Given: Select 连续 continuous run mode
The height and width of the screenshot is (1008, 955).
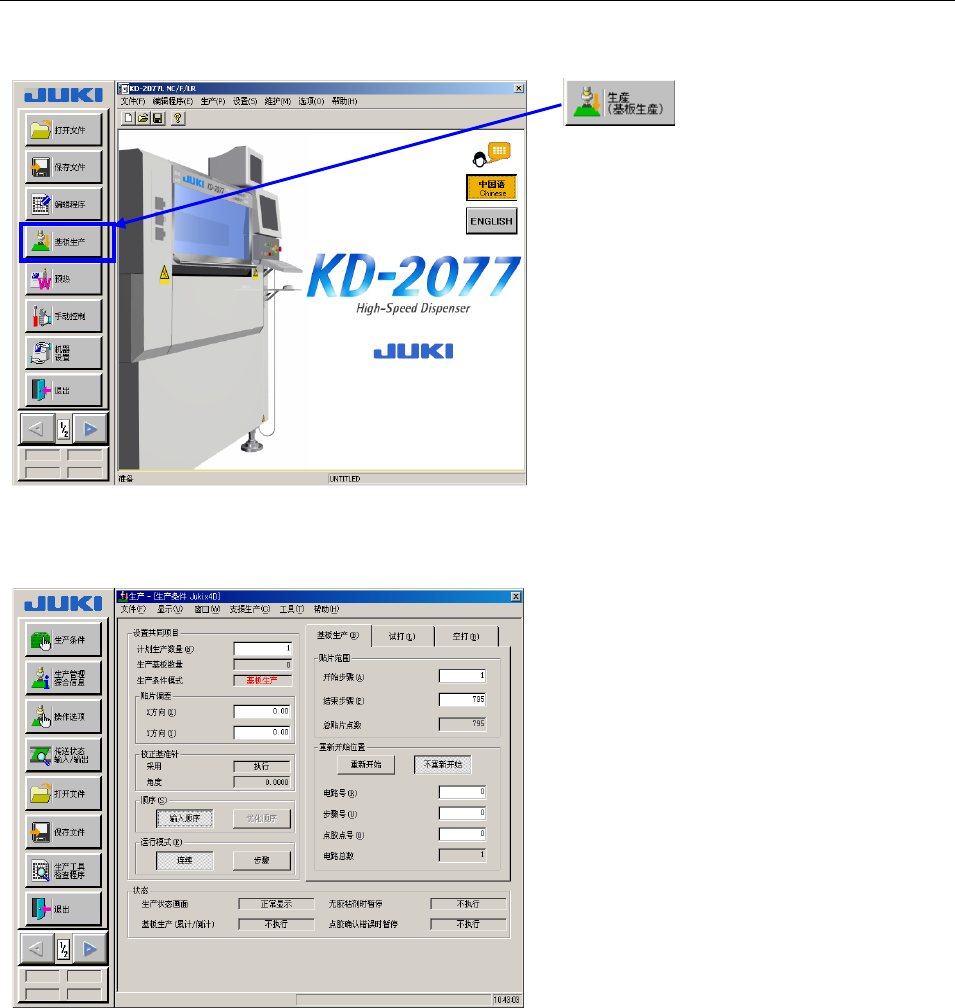Looking at the screenshot, I should click(185, 860).
